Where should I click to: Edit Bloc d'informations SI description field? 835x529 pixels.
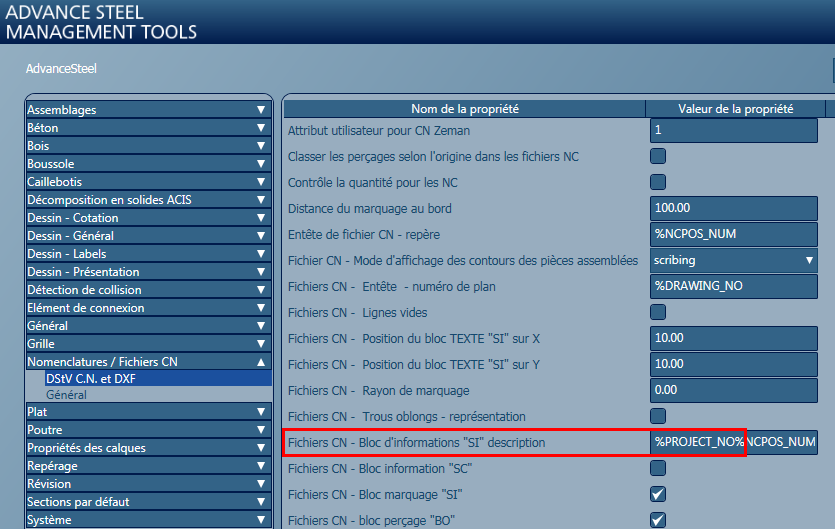click(x=734, y=442)
